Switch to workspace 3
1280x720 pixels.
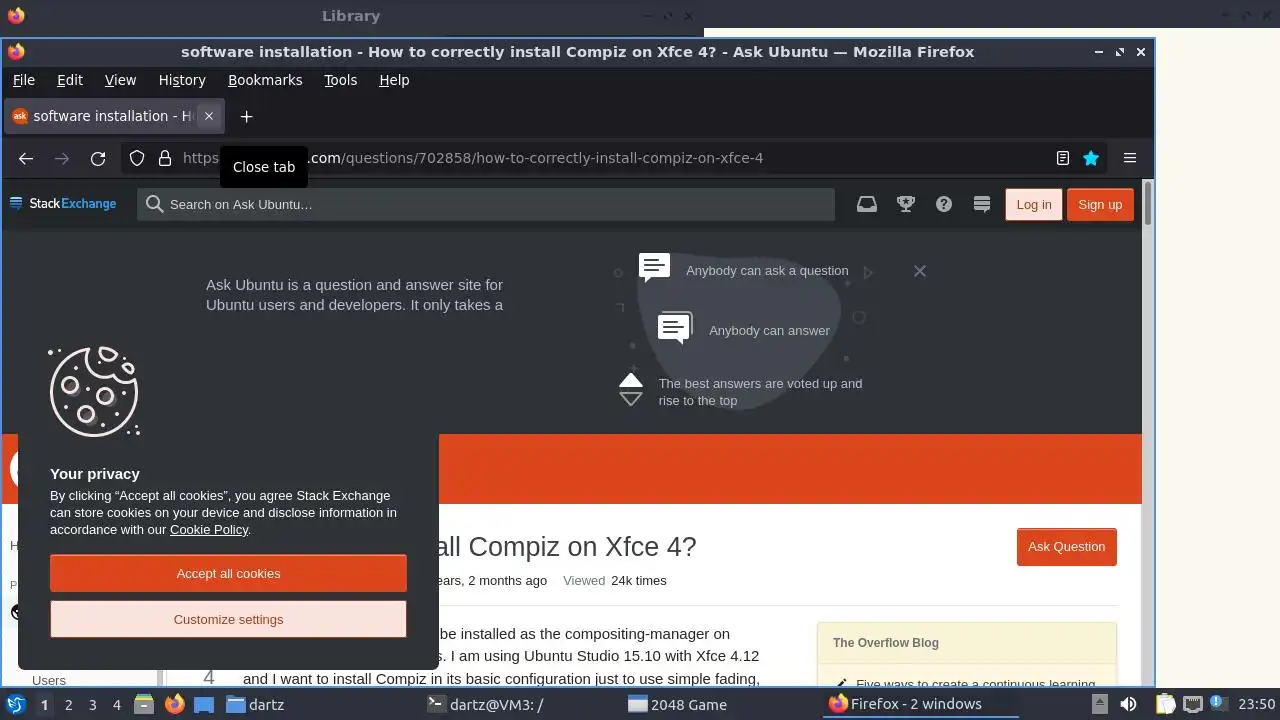(92, 704)
